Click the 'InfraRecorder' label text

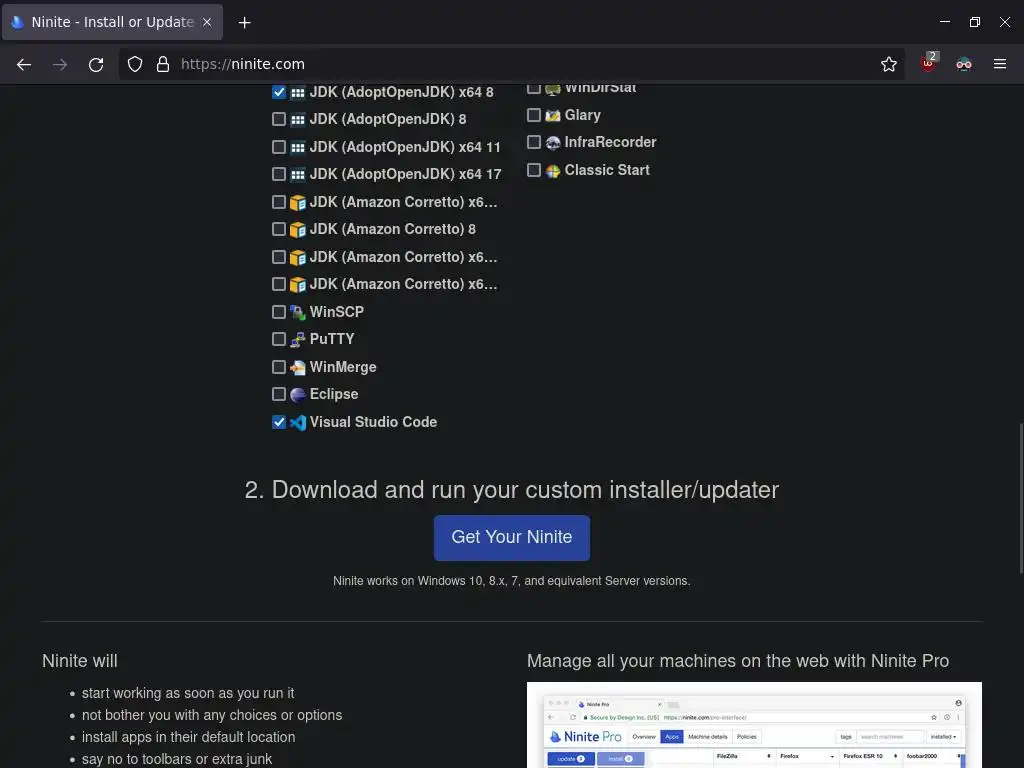610,142
